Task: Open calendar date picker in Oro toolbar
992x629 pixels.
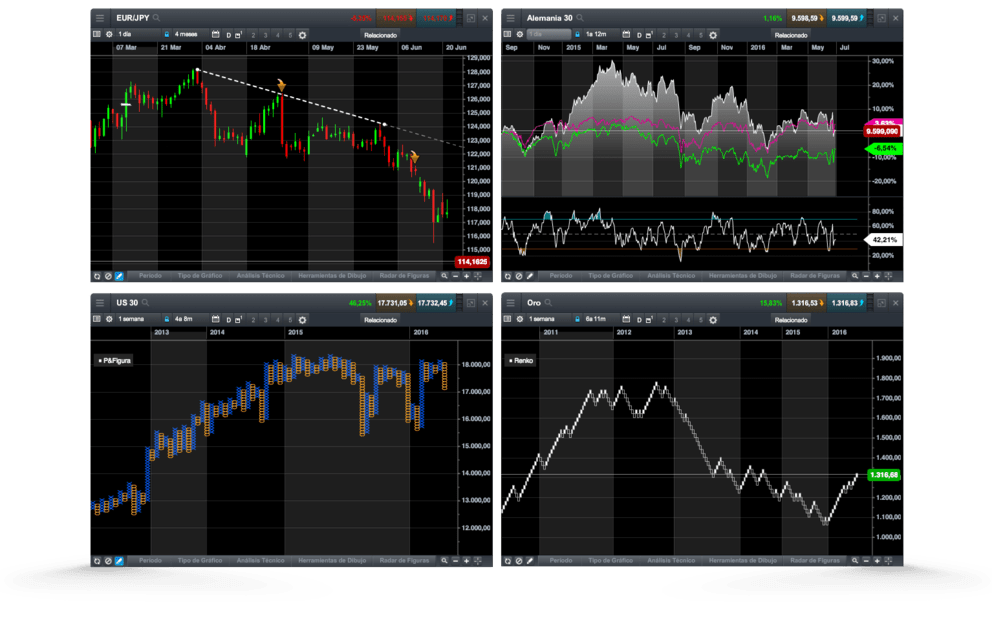Action: [x=626, y=320]
